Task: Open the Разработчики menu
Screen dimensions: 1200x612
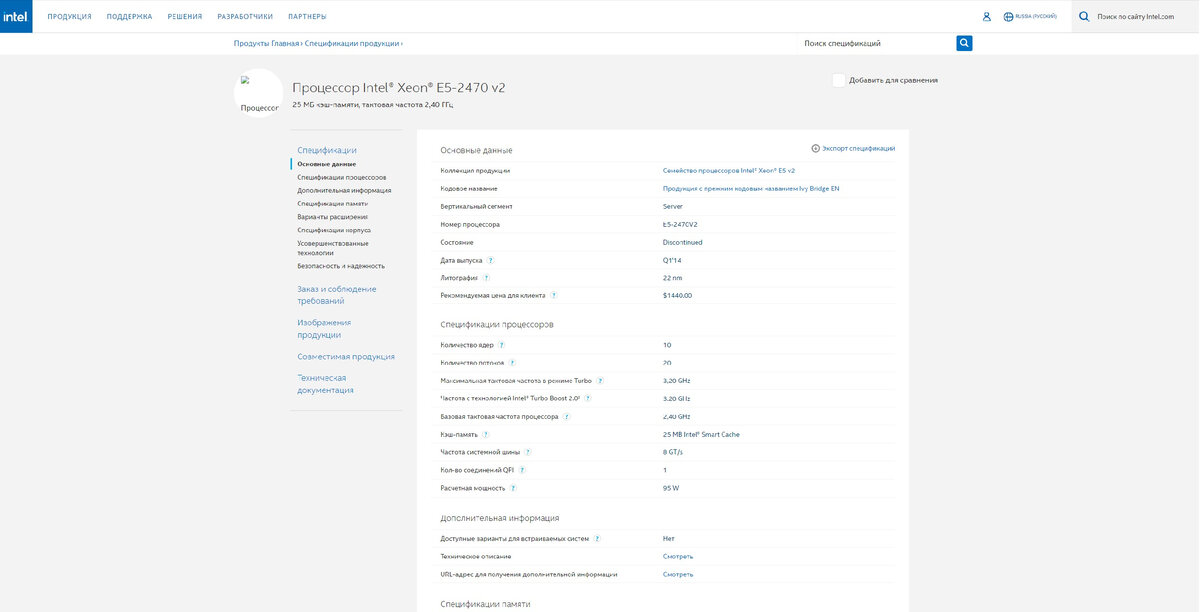Action: [245, 17]
